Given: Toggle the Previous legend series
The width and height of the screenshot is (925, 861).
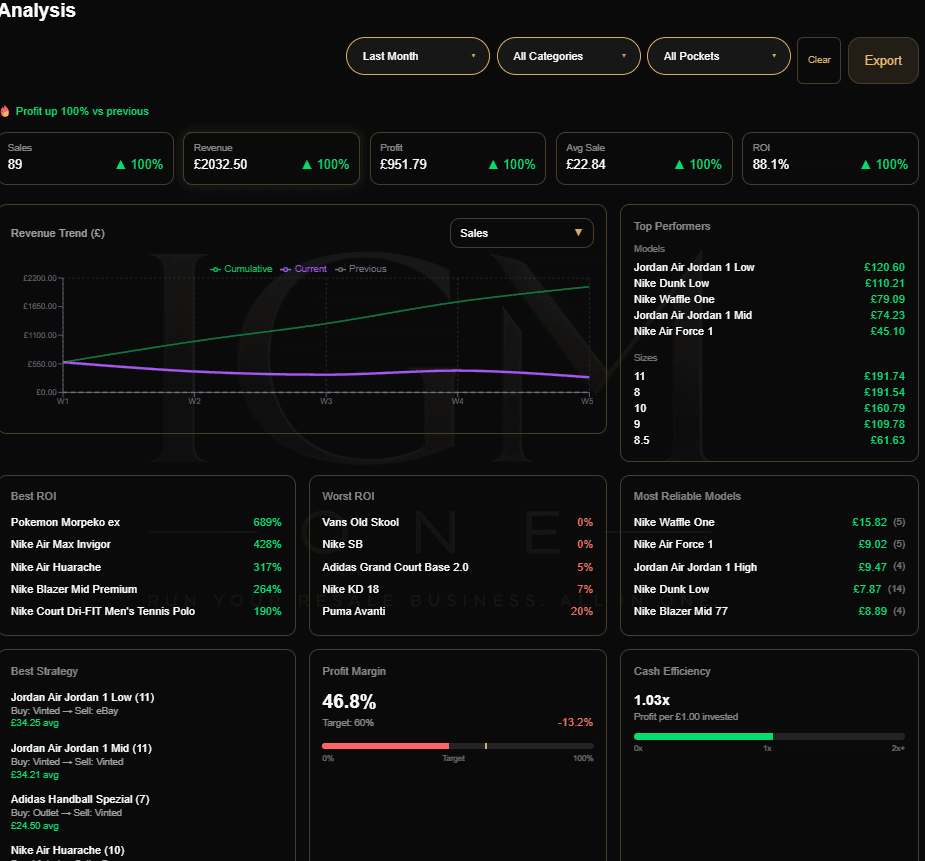Looking at the screenshot, I should [x=361, y=269].
